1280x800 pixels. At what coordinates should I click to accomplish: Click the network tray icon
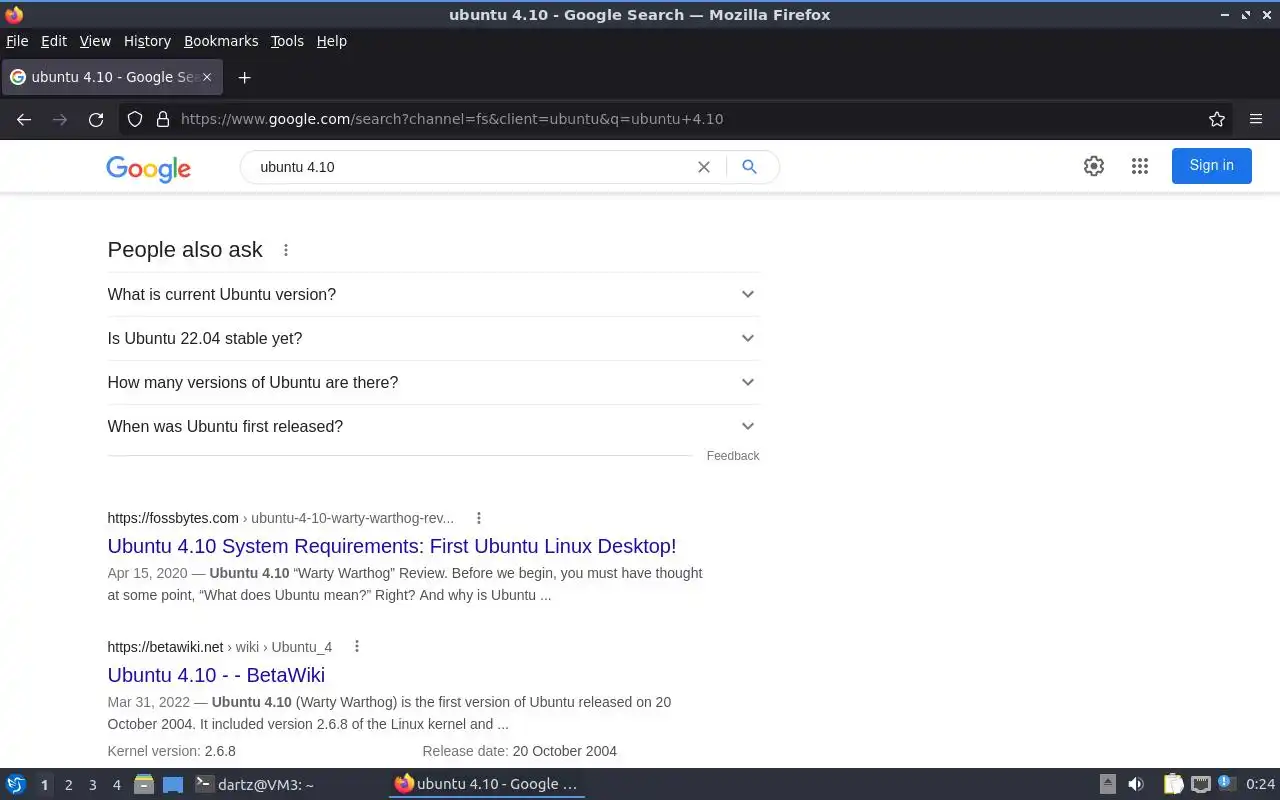click(x=1200, y=784)
